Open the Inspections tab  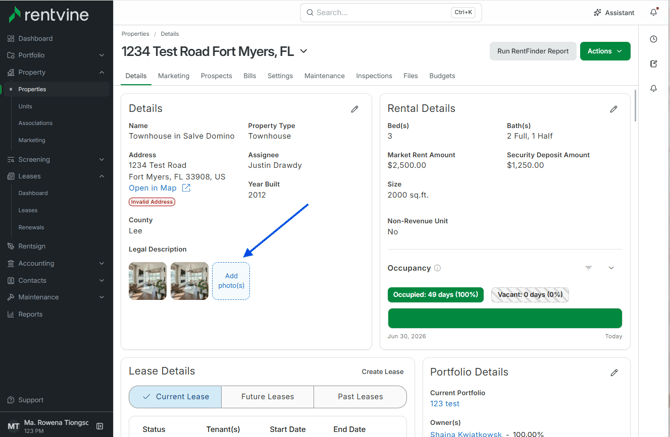click(374, 76)
